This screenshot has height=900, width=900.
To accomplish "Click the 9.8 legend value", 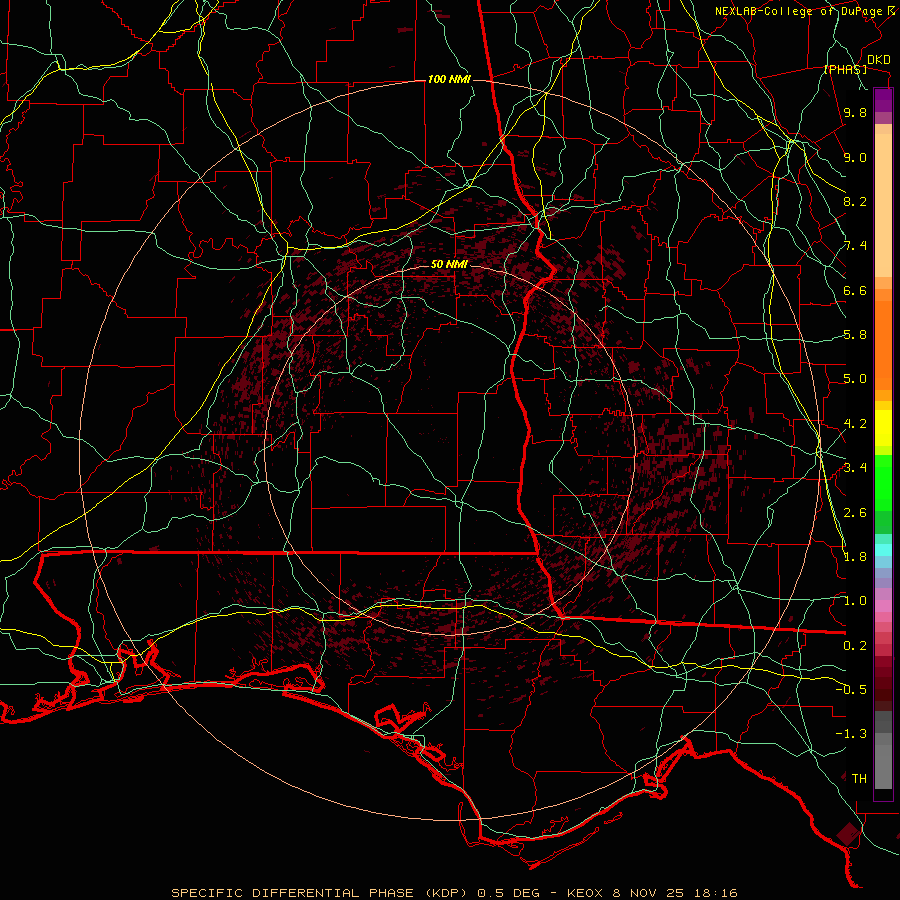I will 855,113.
